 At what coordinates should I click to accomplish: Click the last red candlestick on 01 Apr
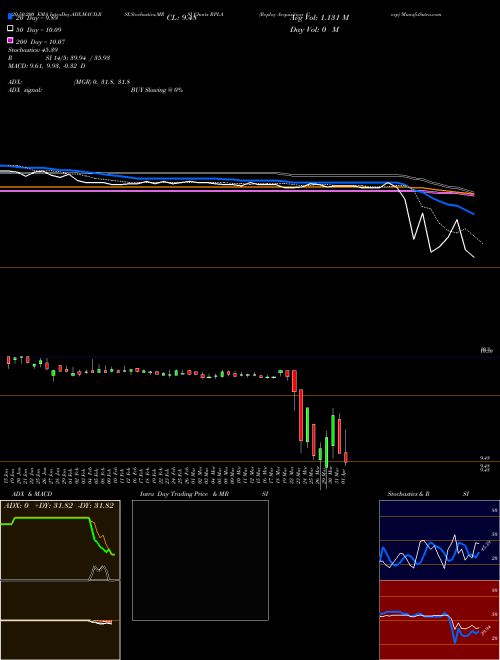346,457
